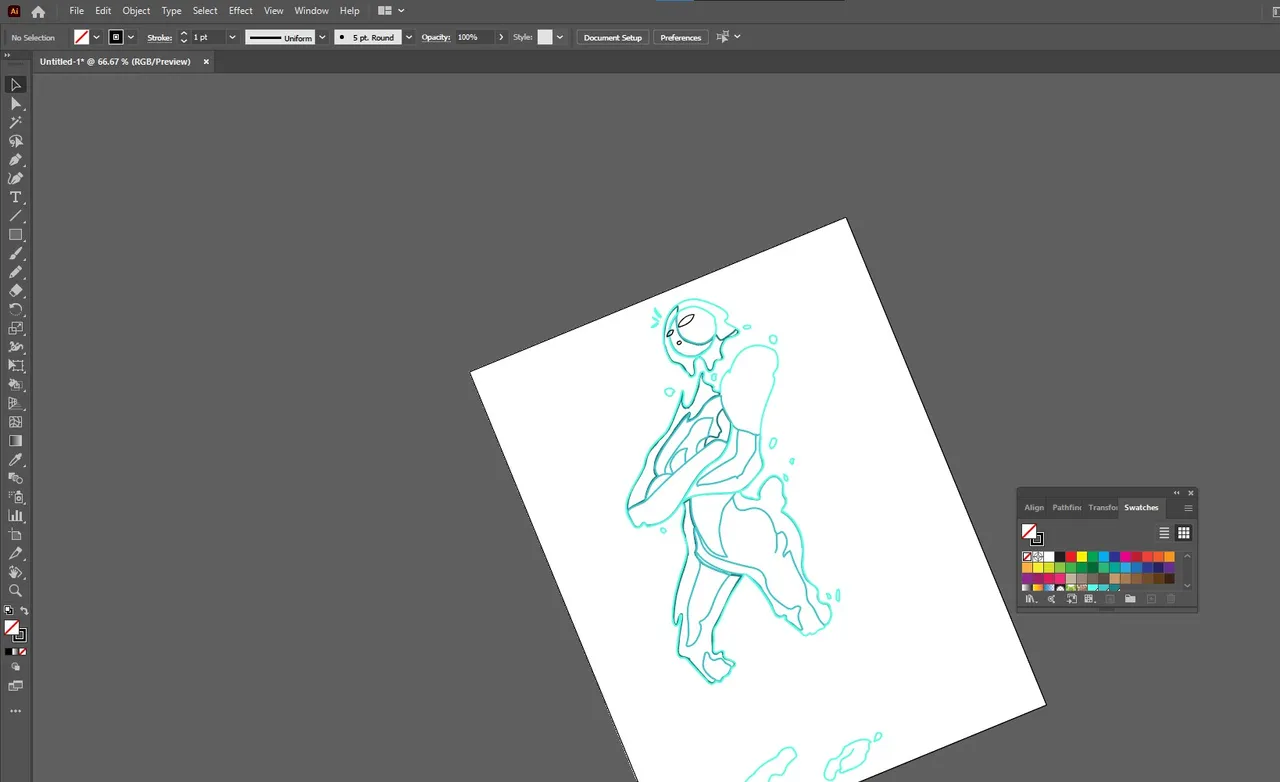Expand the Opacity slider arrow
Viewport: 1280px width, 782px height.
point(501,37)
